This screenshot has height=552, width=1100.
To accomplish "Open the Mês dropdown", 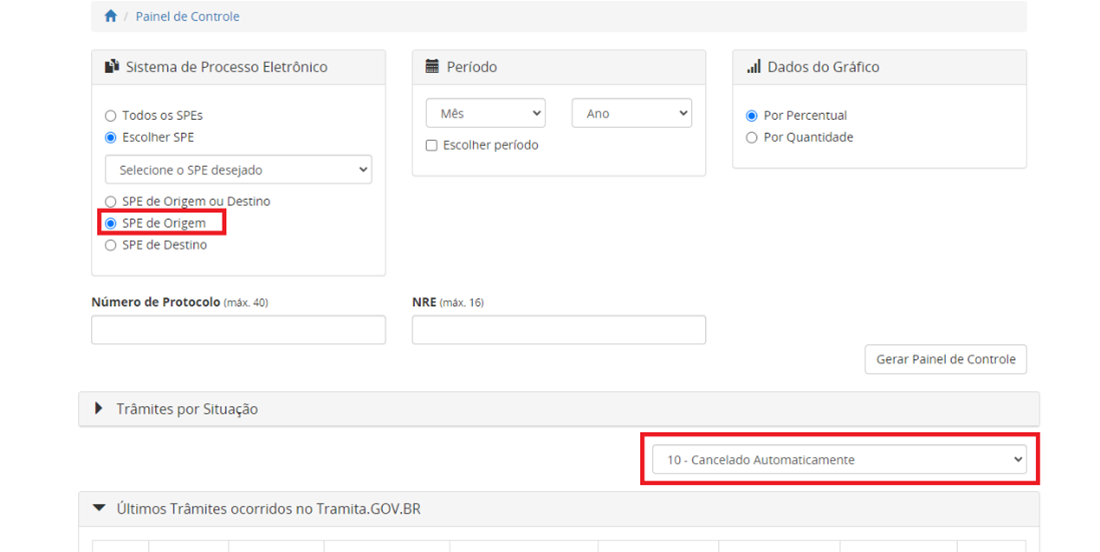I will click(485, 114).
